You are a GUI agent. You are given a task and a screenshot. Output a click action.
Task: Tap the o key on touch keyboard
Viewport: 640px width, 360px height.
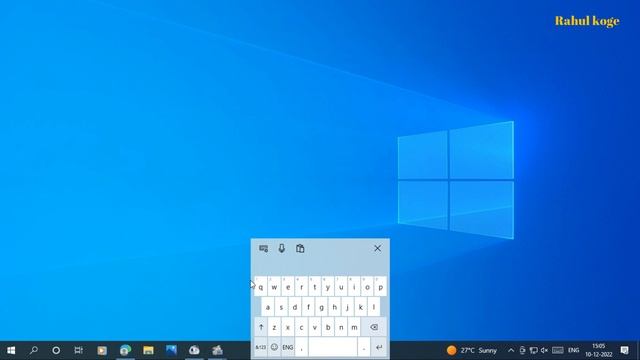[367, 287]
